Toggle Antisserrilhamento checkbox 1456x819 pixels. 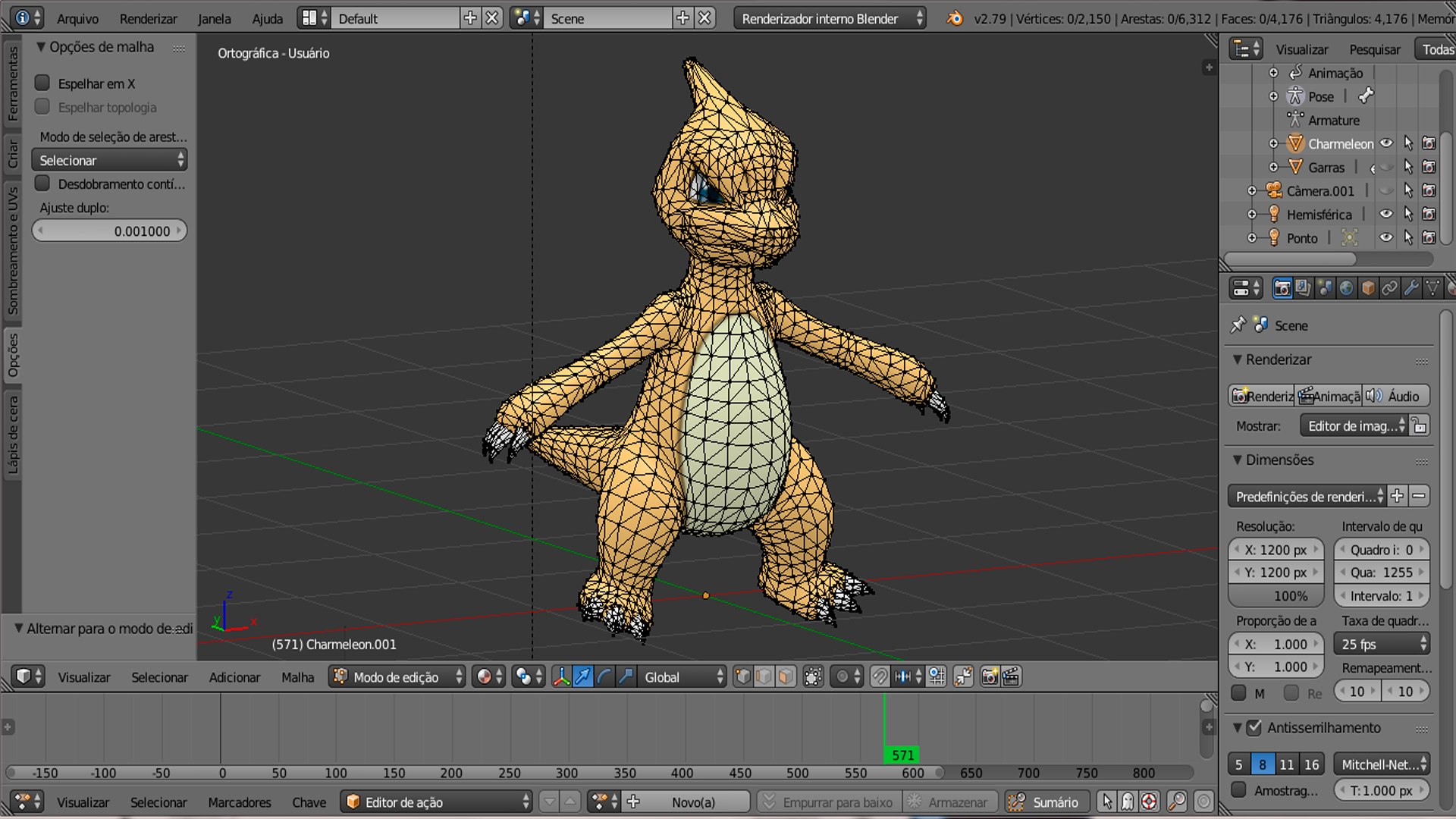pyautogui.click(x=1255, y=727)
